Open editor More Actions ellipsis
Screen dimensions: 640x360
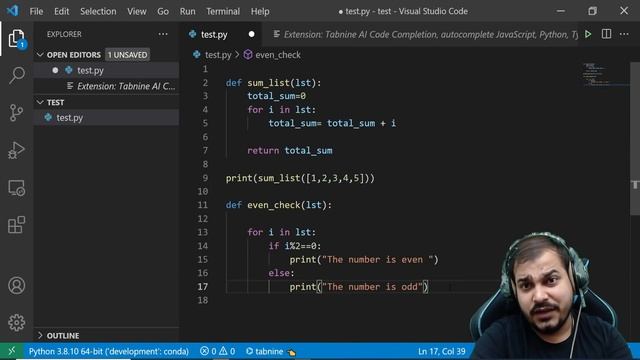tap(624, 34)
